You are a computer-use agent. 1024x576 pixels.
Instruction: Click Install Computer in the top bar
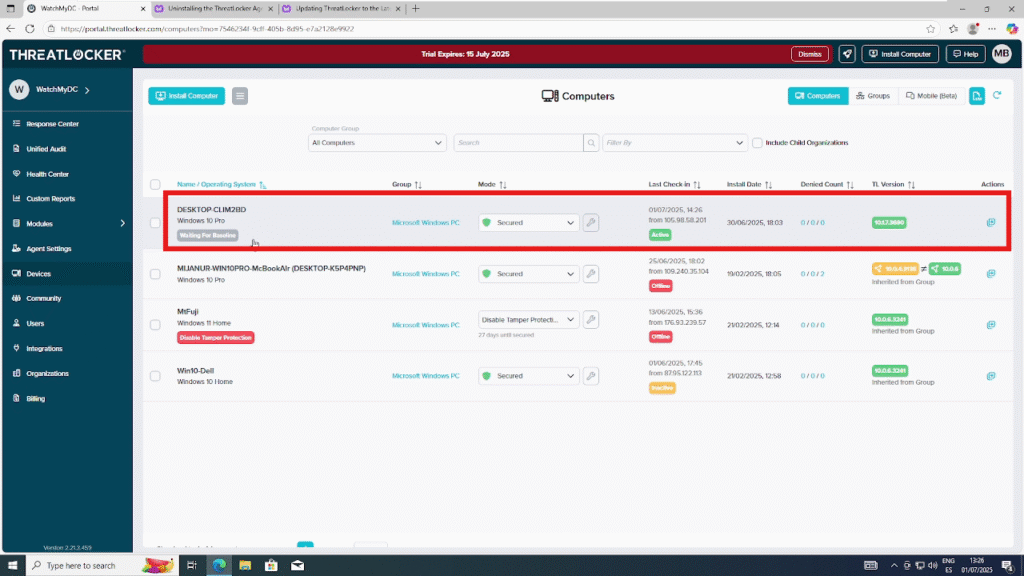click(x=900, y=54)
